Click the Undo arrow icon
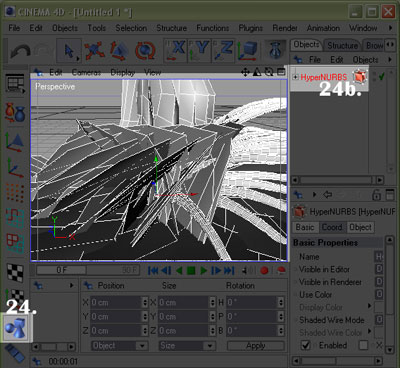The image size is (400, 368). [20, 51]
